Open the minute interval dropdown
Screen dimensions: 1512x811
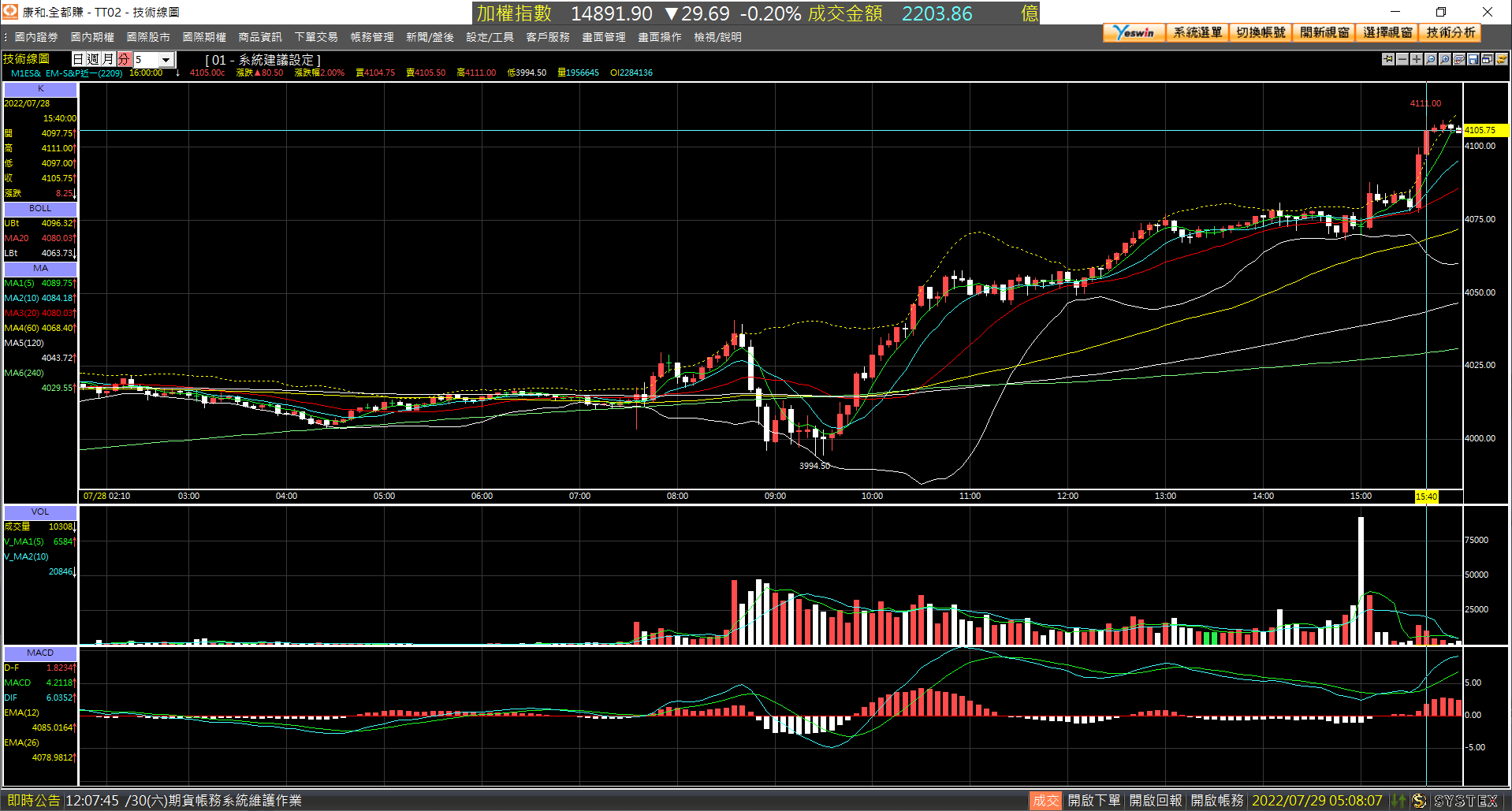[x=166, y=60]
